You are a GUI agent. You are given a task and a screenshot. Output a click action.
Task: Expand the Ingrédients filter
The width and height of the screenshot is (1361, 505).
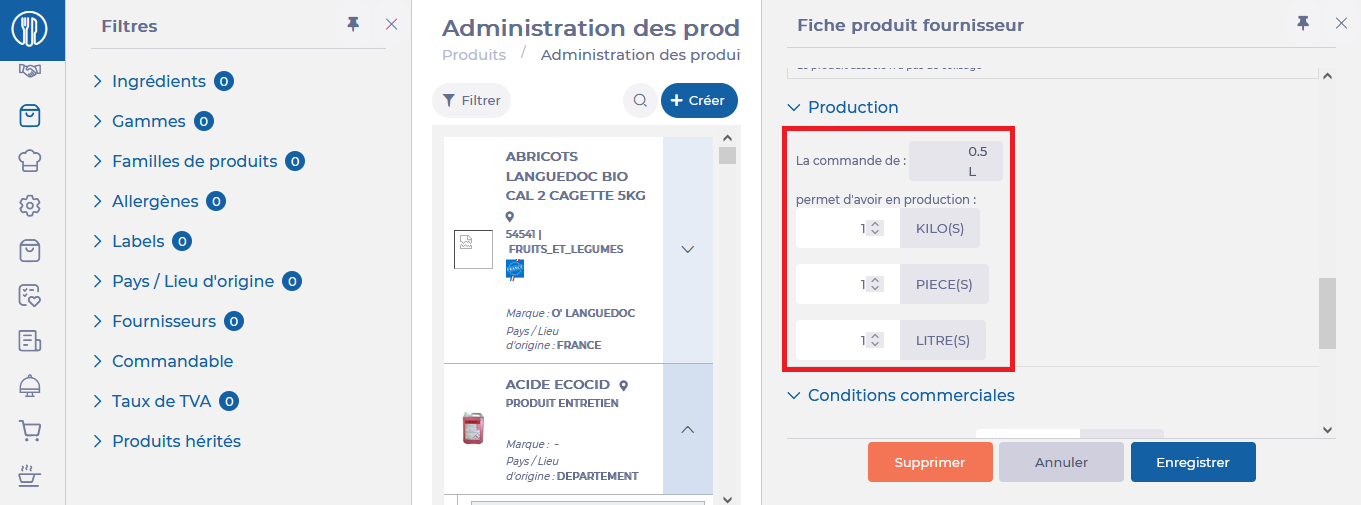pyautogui.click(x=159, y=81)
